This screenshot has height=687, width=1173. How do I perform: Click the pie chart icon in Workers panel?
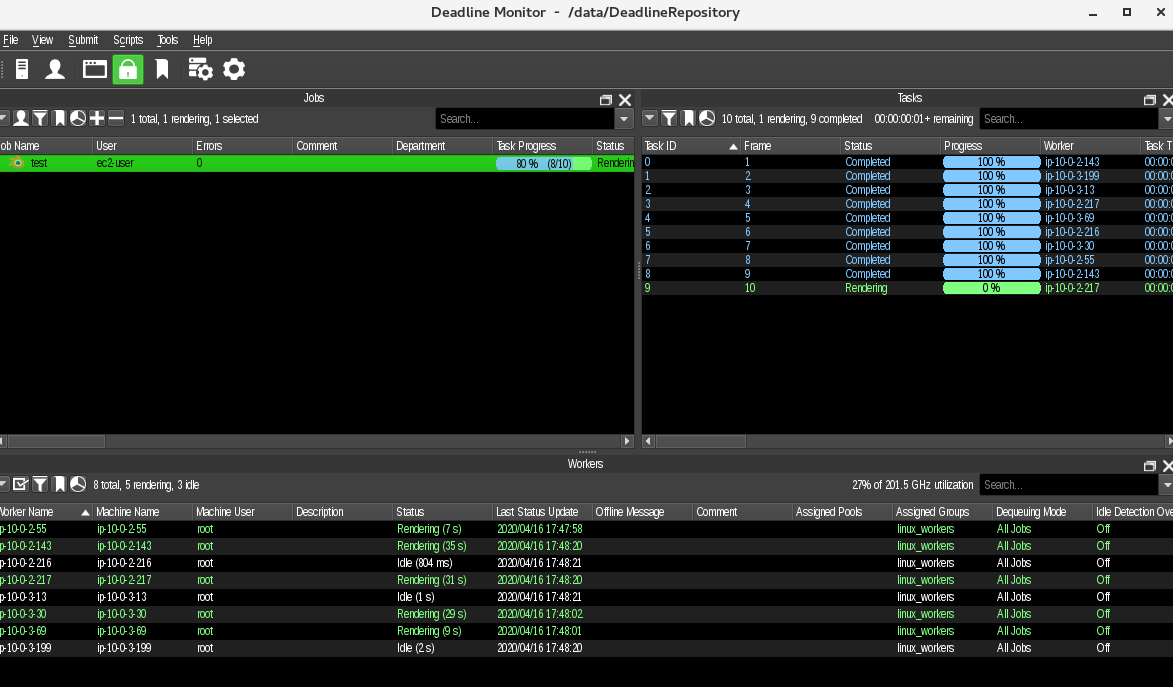pos(78,485)
